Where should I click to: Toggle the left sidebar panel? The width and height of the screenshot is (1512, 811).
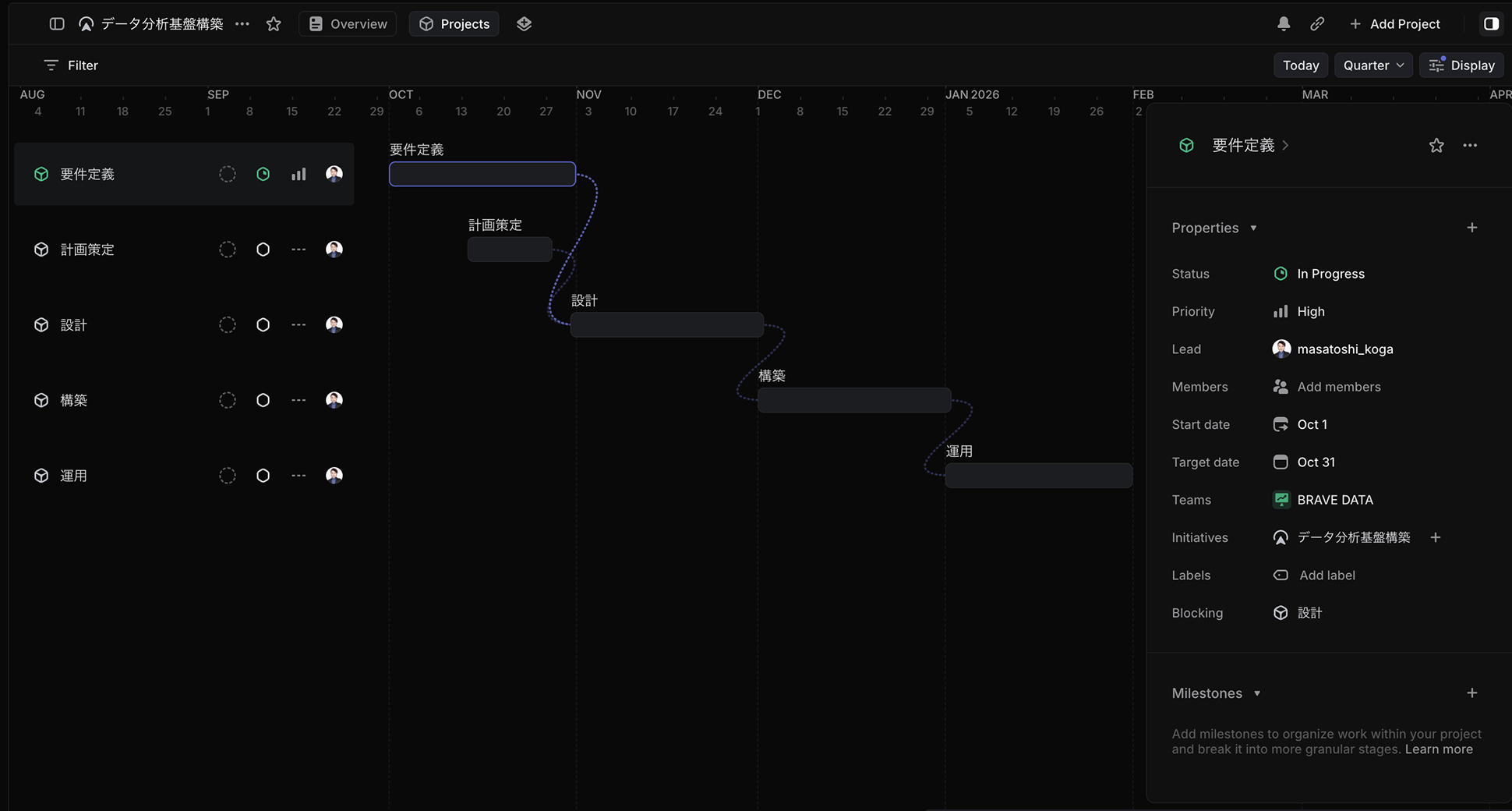point(57,24)
